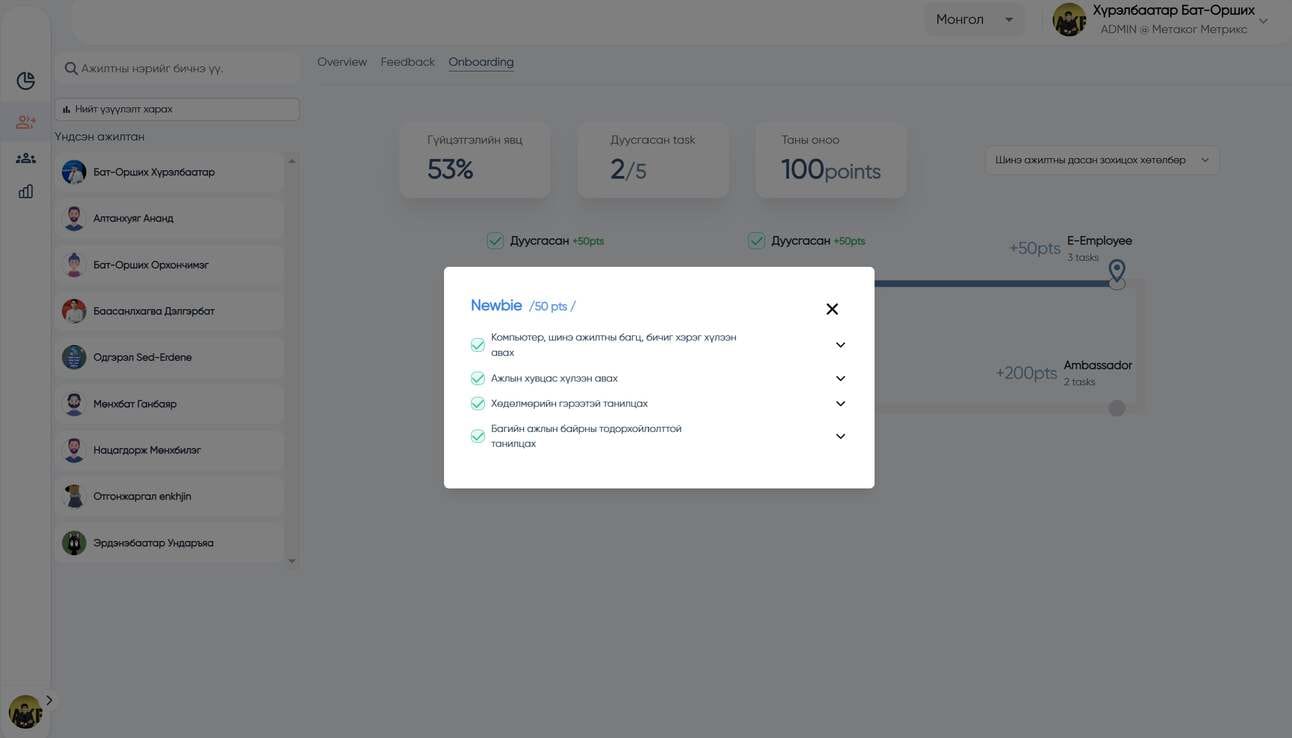Click the Ambassador milestone label
Screen dimensions: 1292x738
tap(1098, 366)
